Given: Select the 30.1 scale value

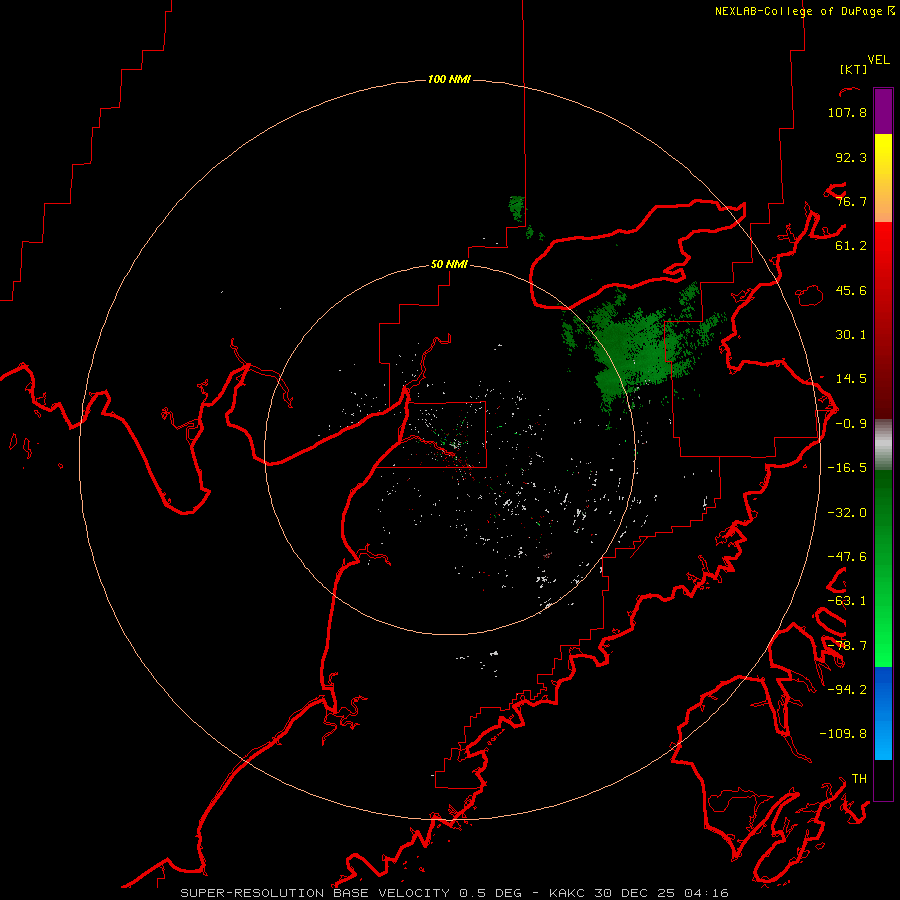Looking at the screenshot, I should (851, 335).
